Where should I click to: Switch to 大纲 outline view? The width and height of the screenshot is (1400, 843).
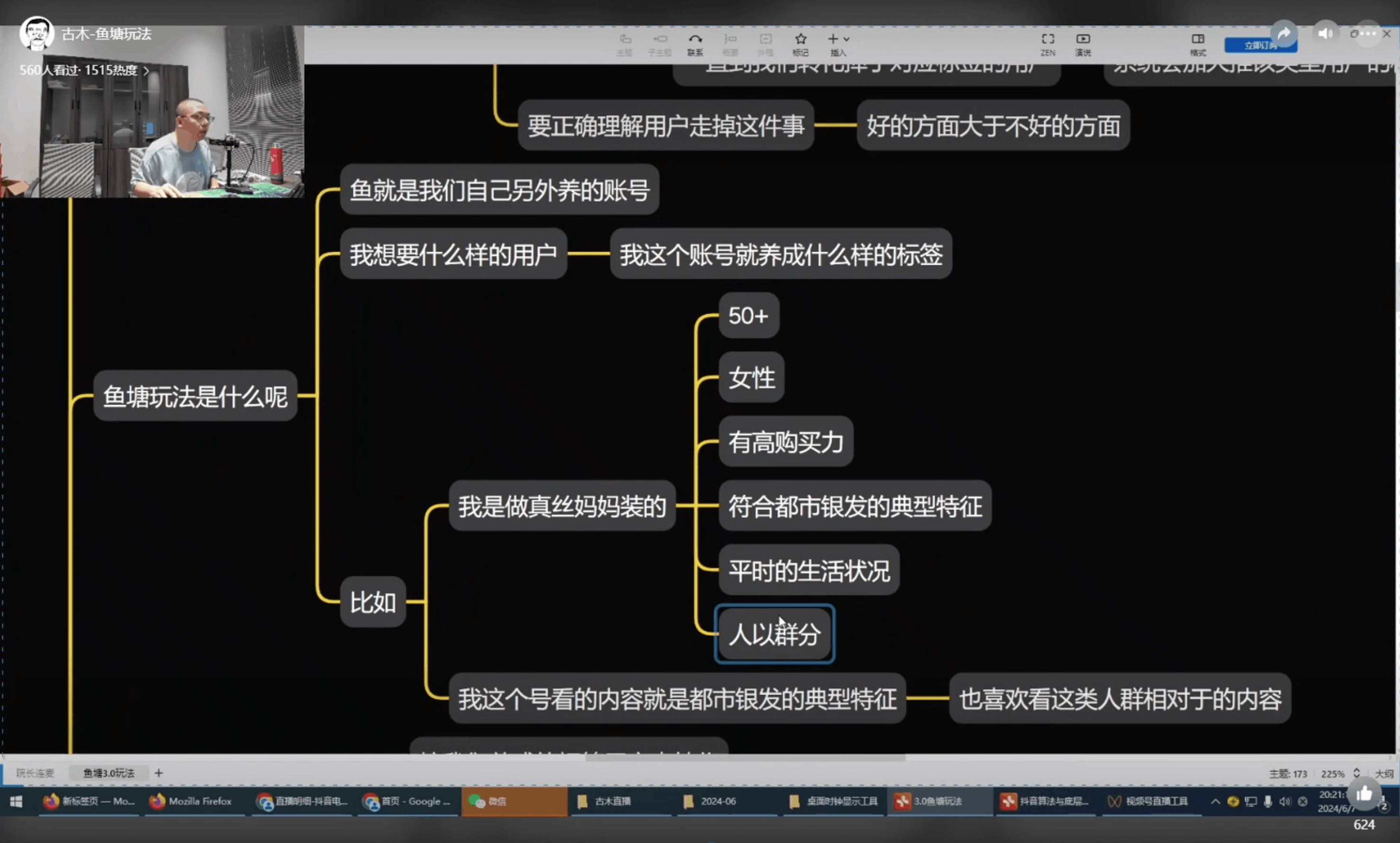point(1383,774)
